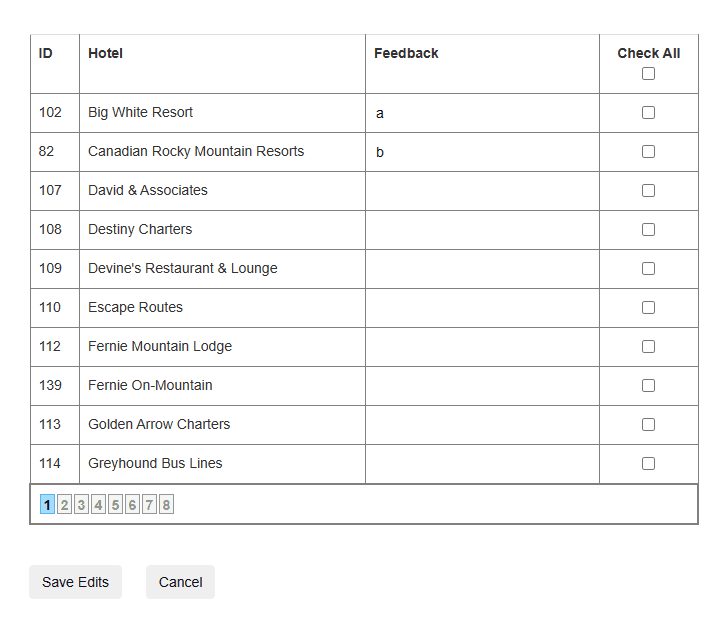The height and width of the screenshot is (620, 721).
Task: Click the Golden Arrow Charters feedback cell
Action: pyautogui.click(x=481, y=425)
